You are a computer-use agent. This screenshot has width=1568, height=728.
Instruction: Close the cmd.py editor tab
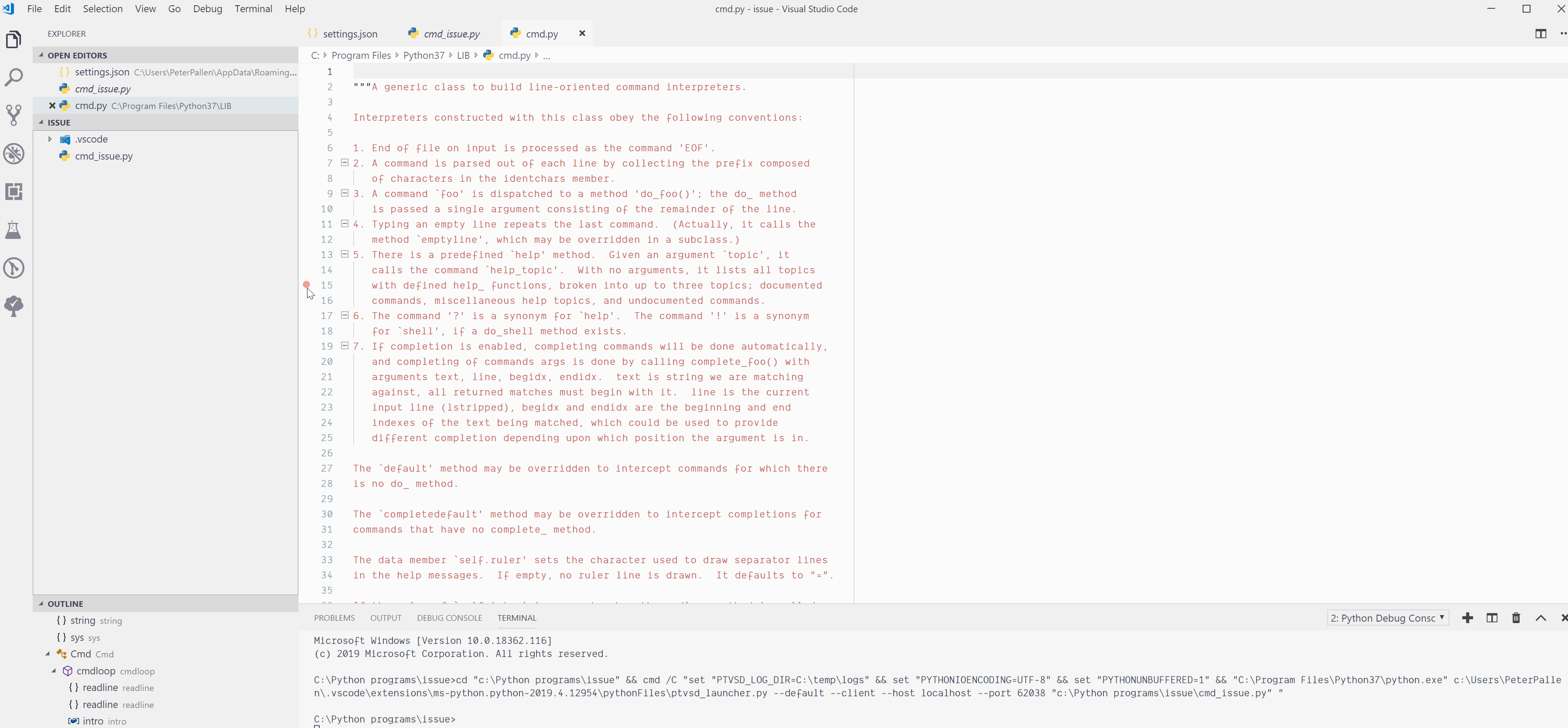pyautogui.click(x=582, y=34)
